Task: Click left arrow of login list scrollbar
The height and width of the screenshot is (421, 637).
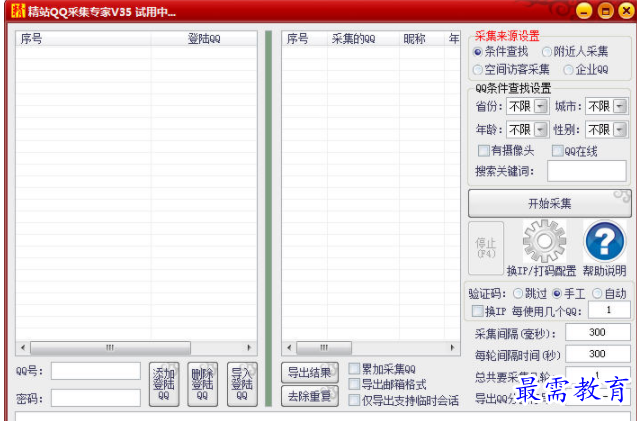Action: pos(23,348)
